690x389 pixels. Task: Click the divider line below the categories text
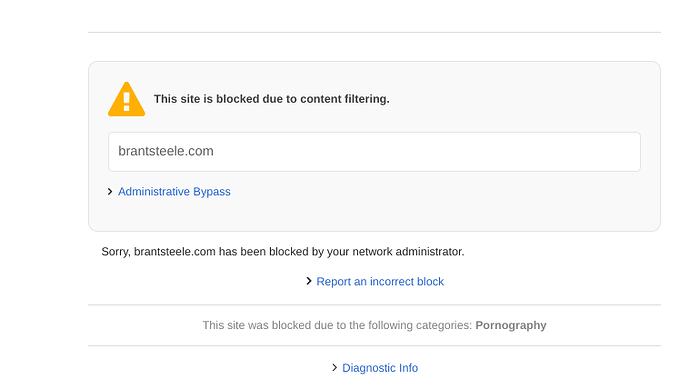pyautogui.click(x=374, y=345)
